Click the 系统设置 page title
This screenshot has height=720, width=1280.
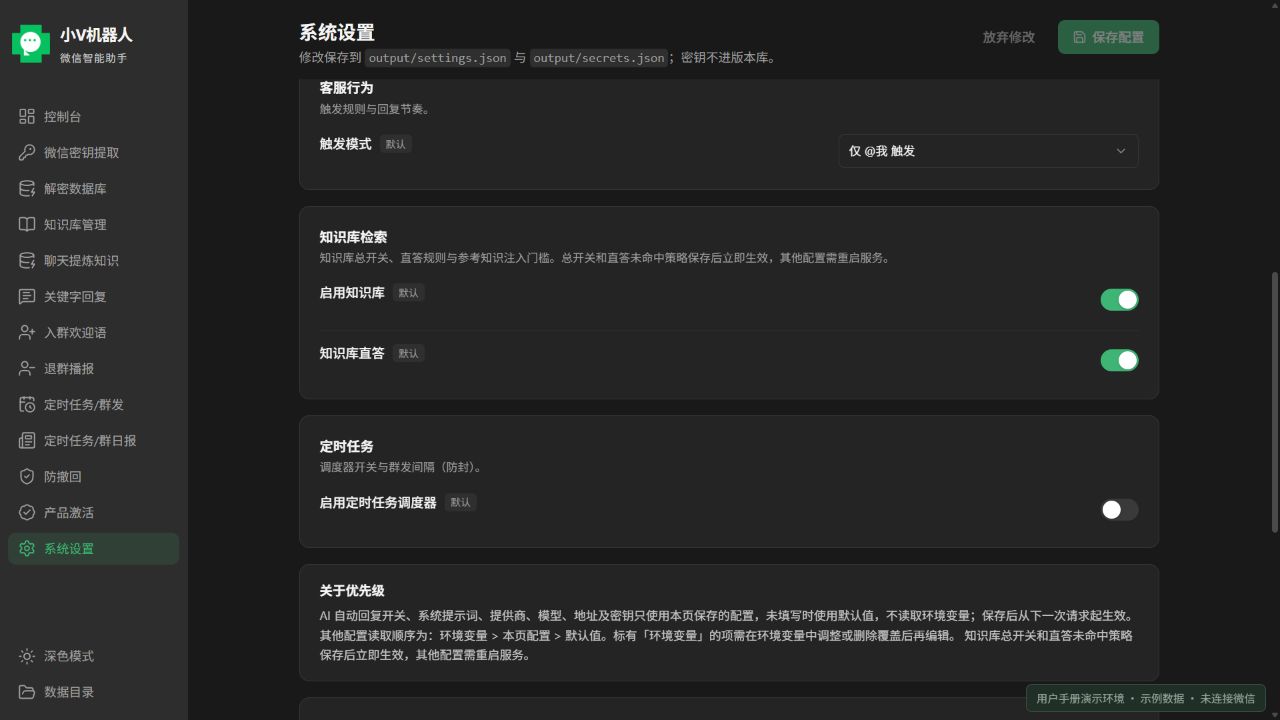click(337, 33)
